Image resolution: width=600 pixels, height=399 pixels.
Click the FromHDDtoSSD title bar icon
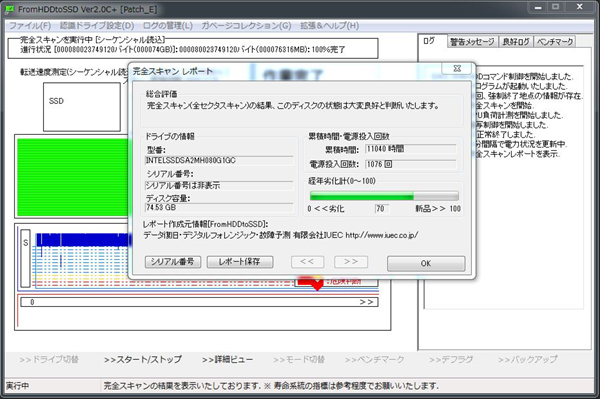pos(10,10)
